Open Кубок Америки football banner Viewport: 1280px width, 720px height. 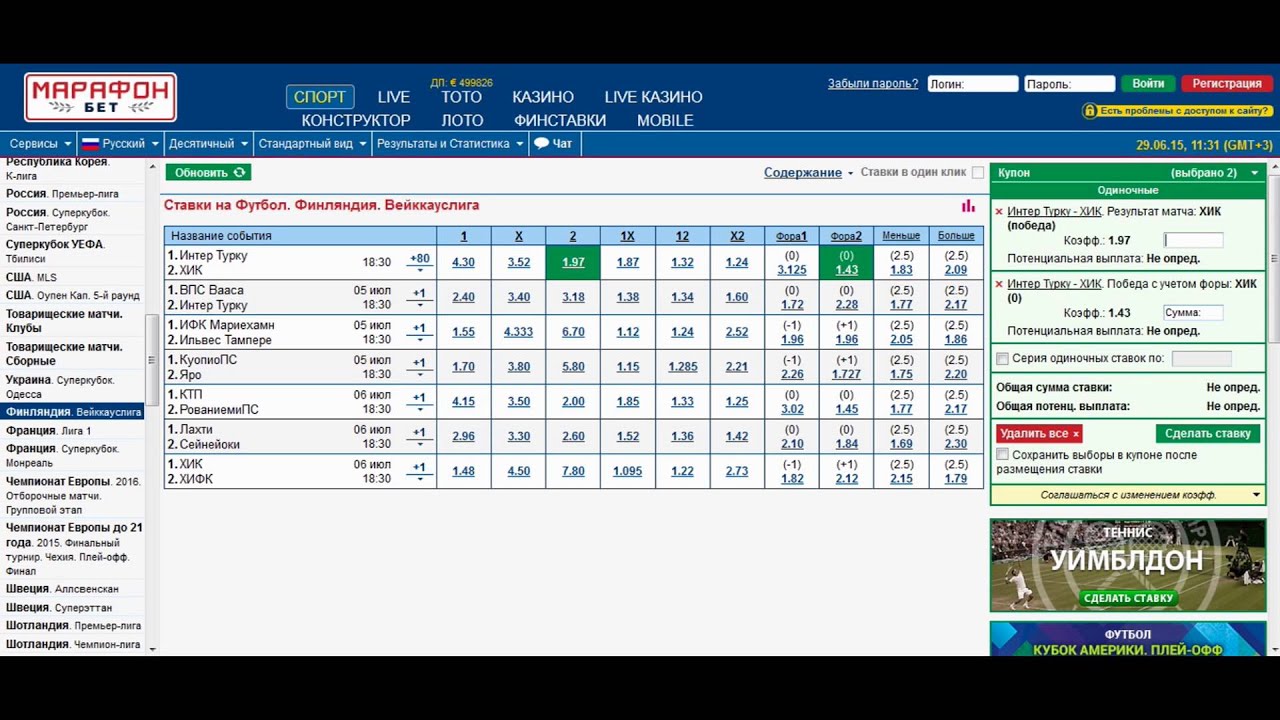[x=1128, y=639]
